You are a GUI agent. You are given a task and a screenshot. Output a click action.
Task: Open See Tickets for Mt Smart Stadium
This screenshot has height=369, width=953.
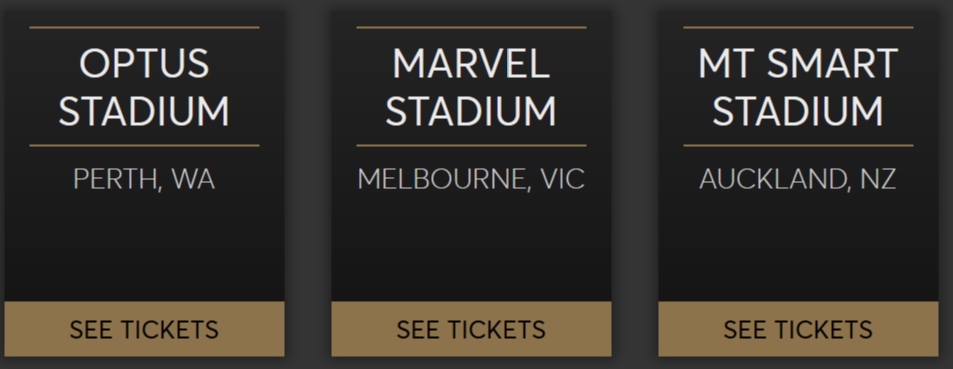point(798,329)
